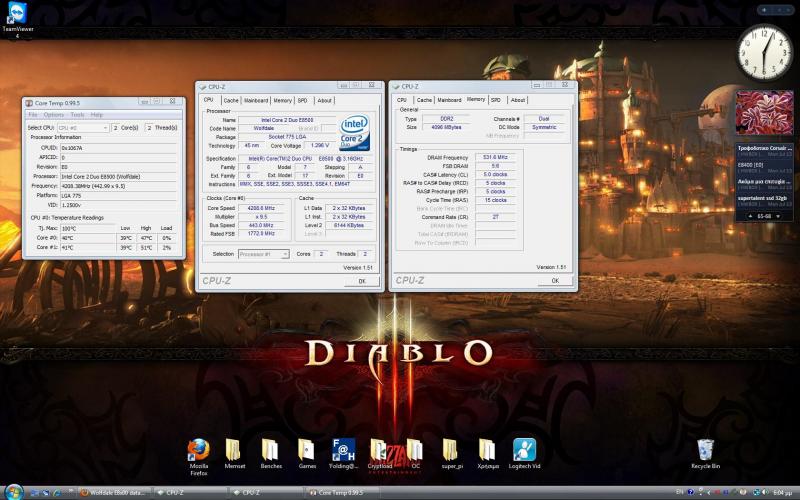Click the Windows Start orb
The height and width of the screenshot is (500, 800).
(x=14, y=492)
